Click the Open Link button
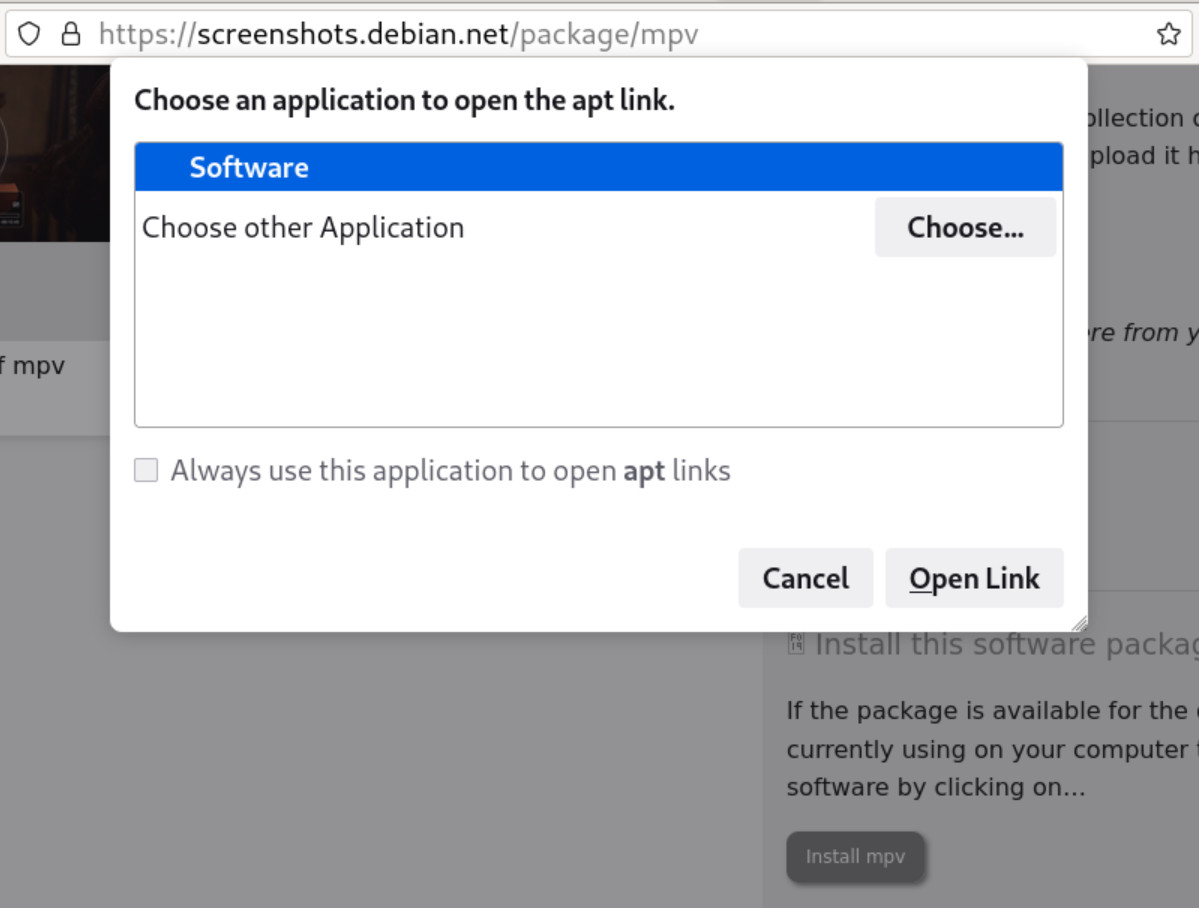The height and width of the screenshot is (908, 1199). click(x=974, y=578)
